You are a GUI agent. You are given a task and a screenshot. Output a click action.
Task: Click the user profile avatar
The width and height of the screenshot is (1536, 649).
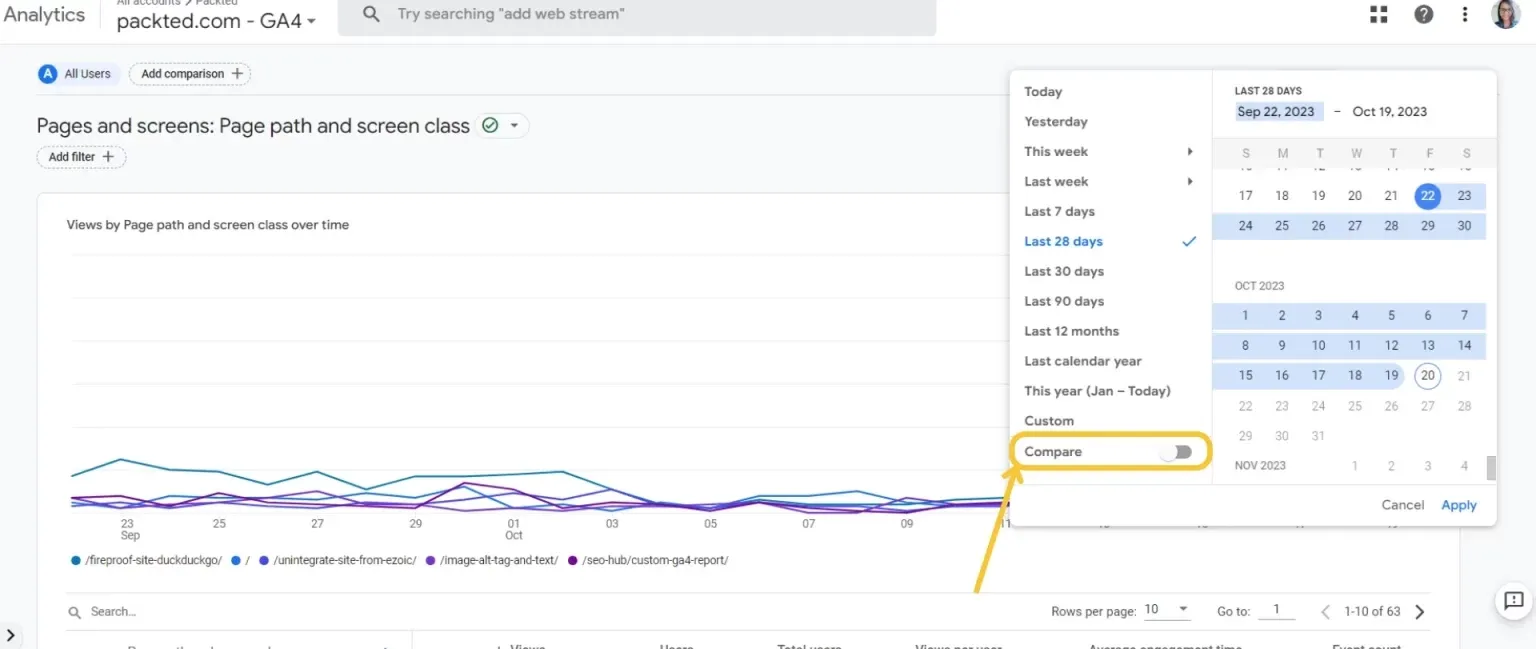tap(1505, 14)
